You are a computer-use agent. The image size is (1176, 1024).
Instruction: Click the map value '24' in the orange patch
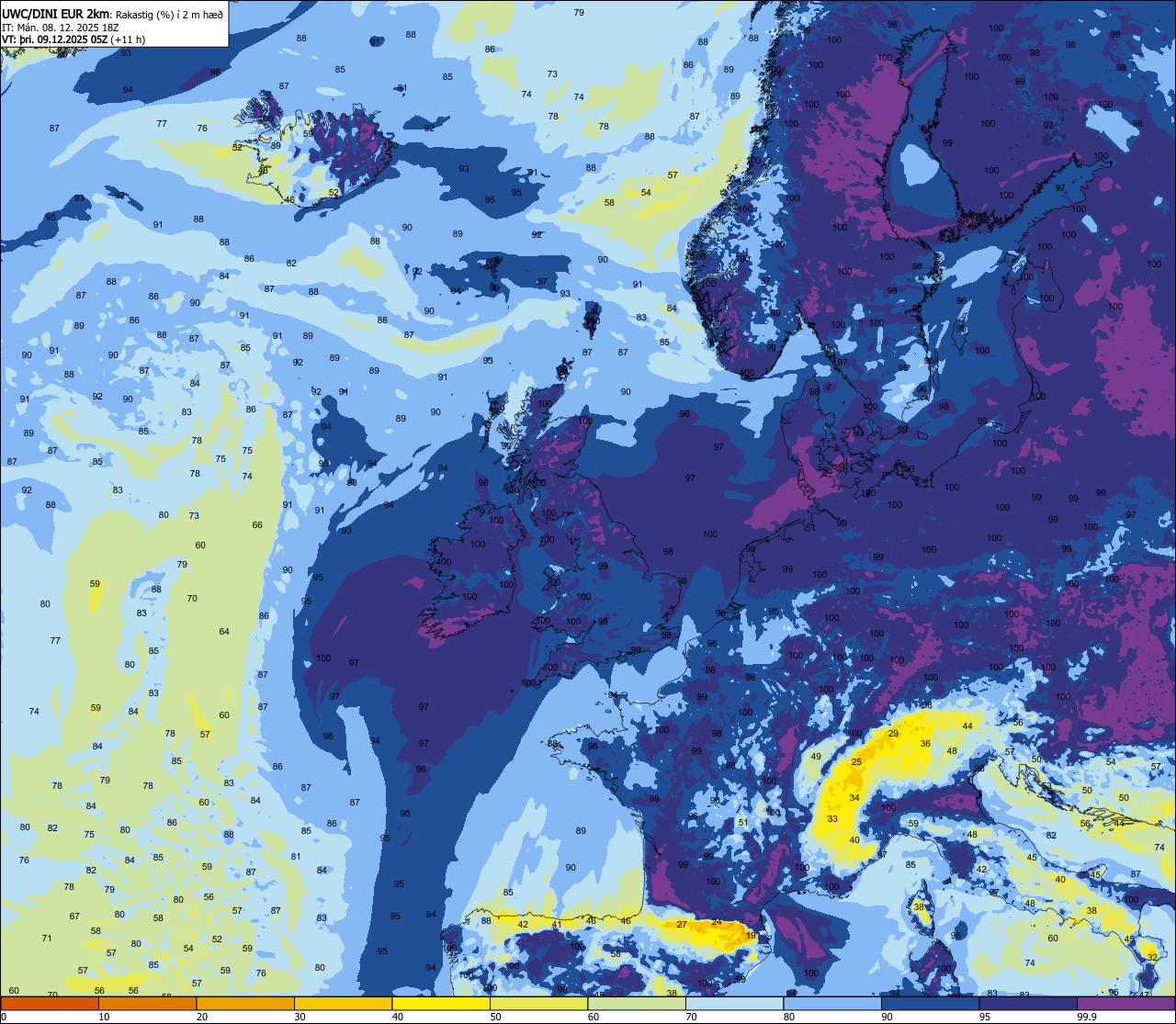pos(717,923)
